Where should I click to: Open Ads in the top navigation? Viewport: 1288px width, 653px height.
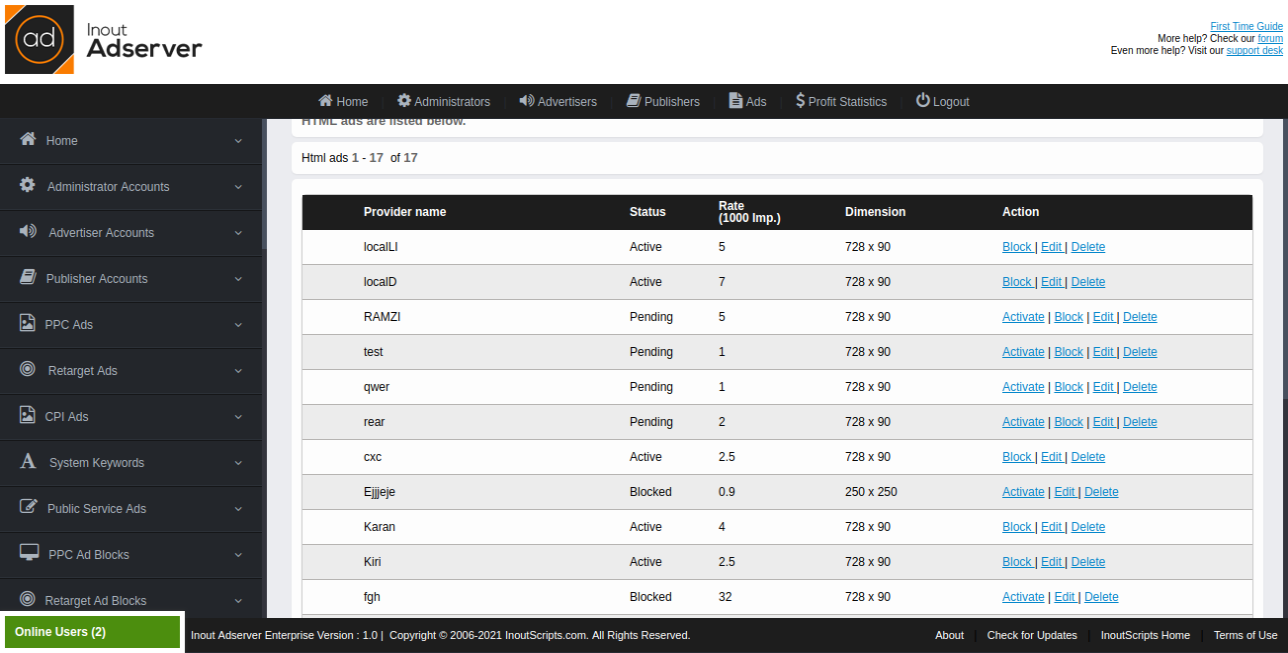[x=747, y=101]
